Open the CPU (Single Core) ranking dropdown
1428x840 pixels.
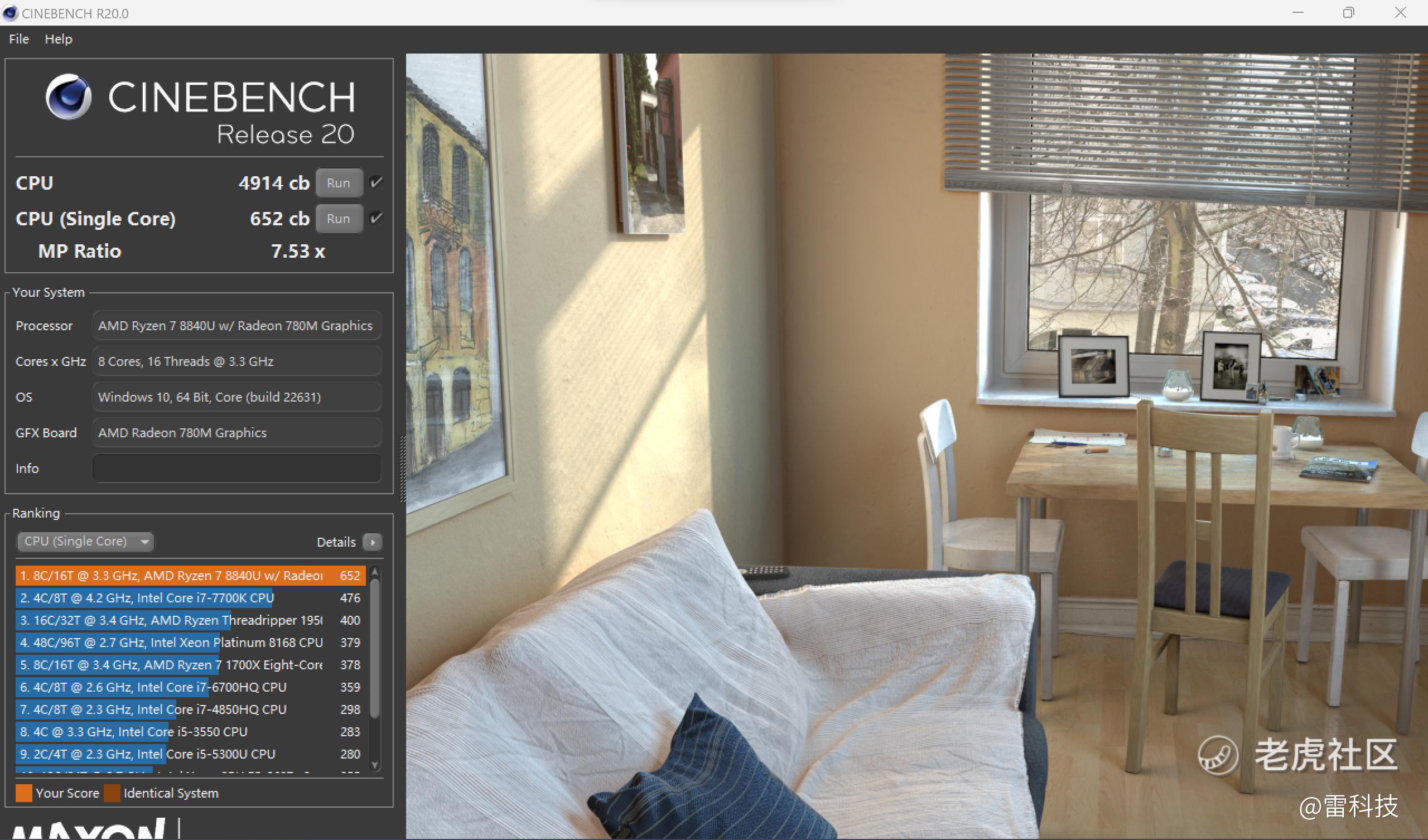pyautogui.click(x=85, y=541)
